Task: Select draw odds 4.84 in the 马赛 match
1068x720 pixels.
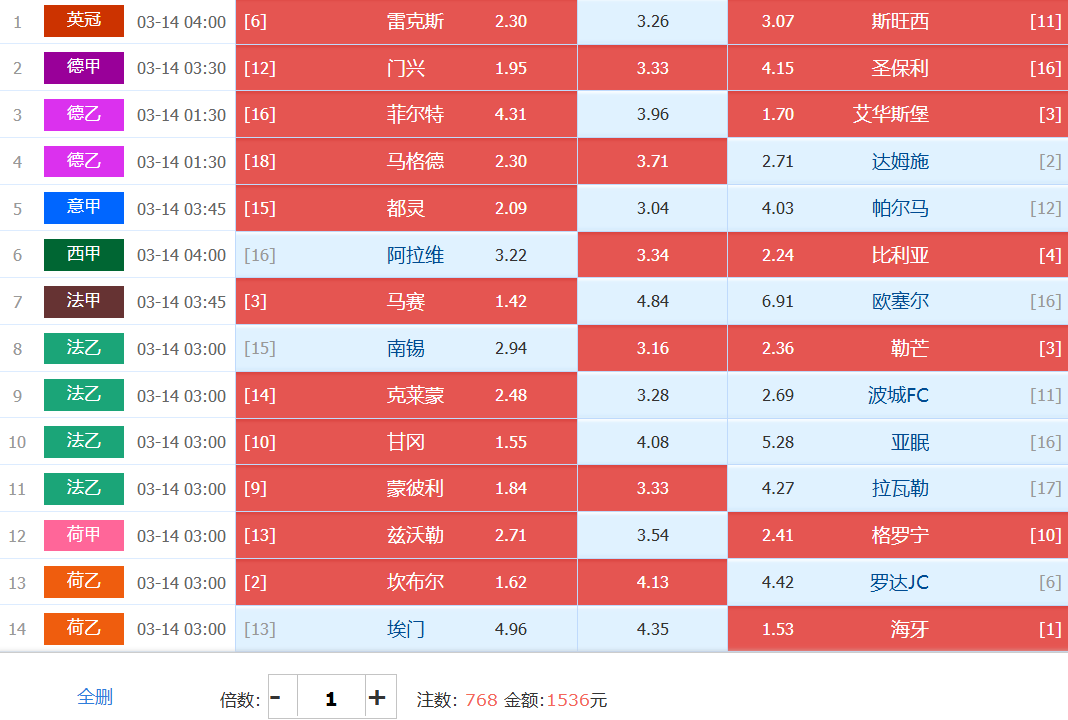Action: [x=652, y=301]
